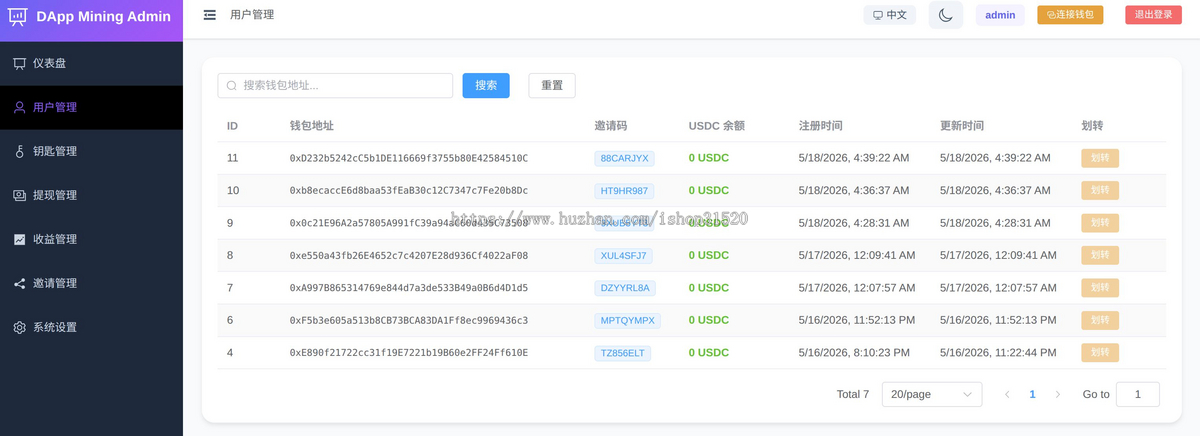Click update time 5/16/2026, 11:22:44 PM
1200x436 pixels.
pyautogui.click(x=998, y=353)
